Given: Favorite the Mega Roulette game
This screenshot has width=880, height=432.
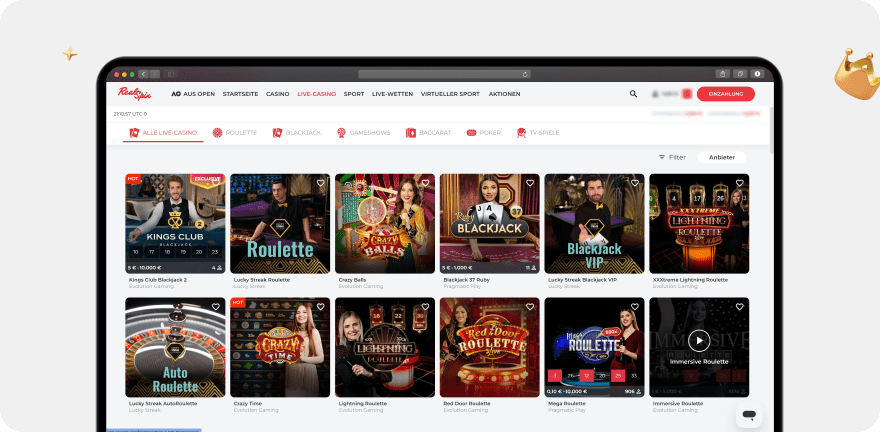Looking at the screenshot, I should tap(635, 307).
